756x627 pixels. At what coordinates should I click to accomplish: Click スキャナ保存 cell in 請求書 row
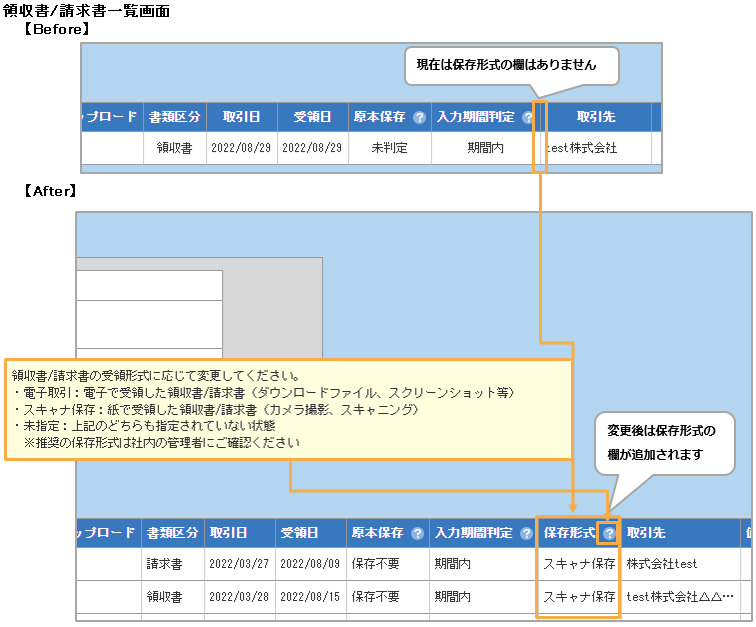click(x=578, y=564)
